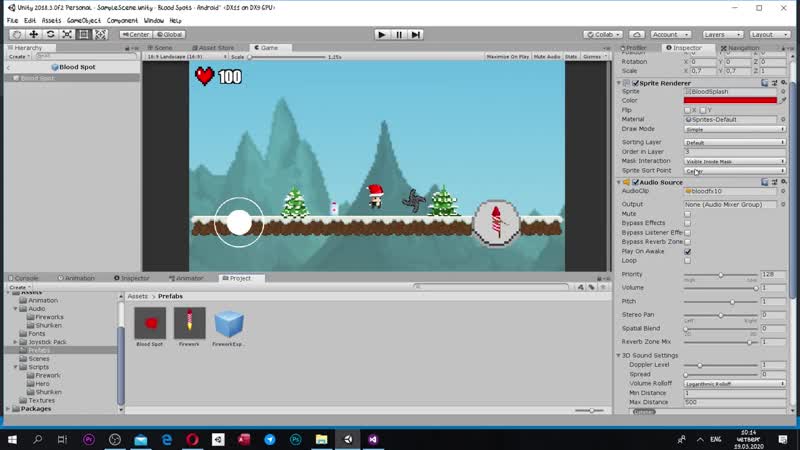800x450 pixels.
Task: Toggle Flip Y checkbox
Action: click(703, 110)
